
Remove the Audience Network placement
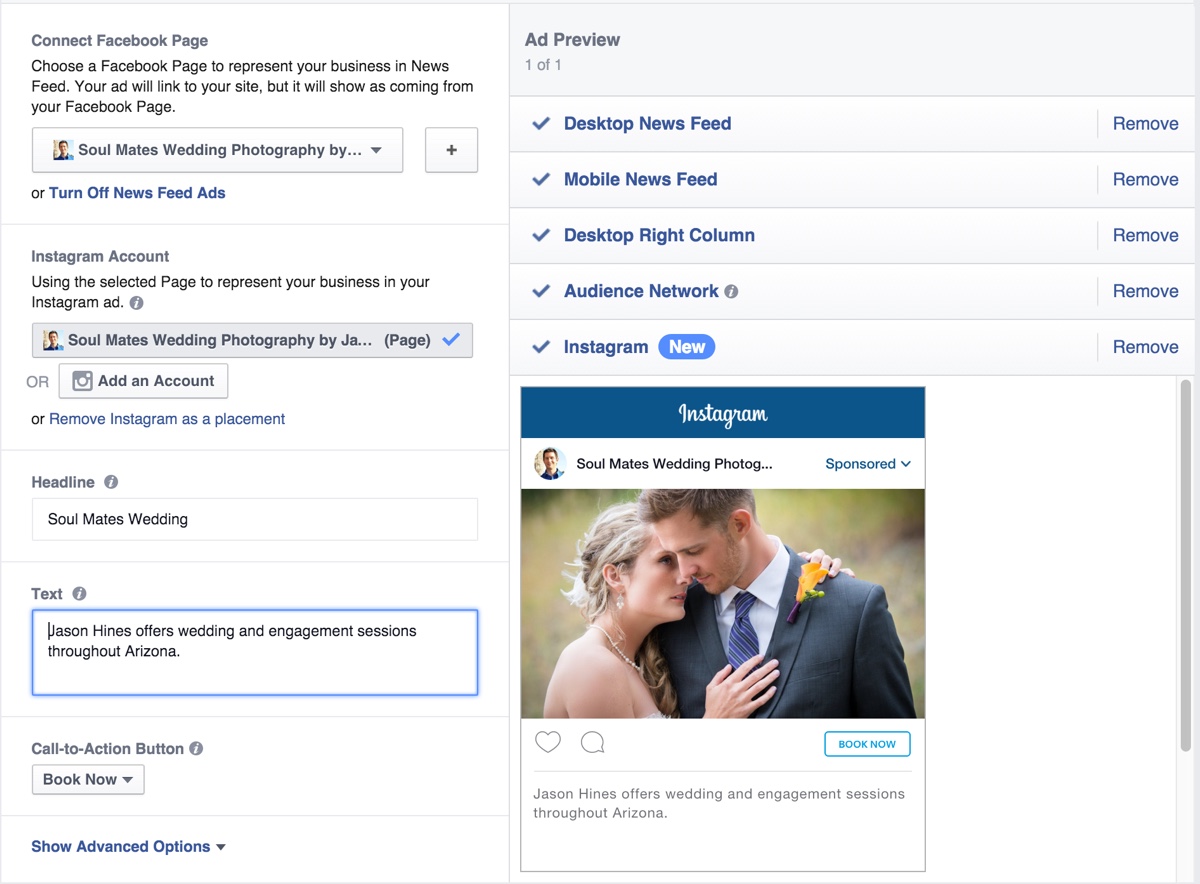[x=1145, y=291]
